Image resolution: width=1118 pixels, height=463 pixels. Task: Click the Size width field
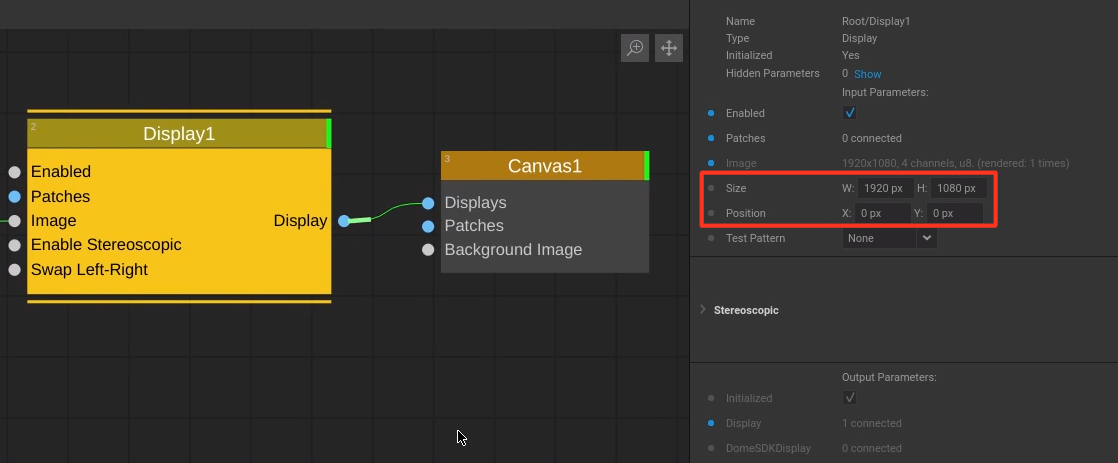[x=886, y=188]
